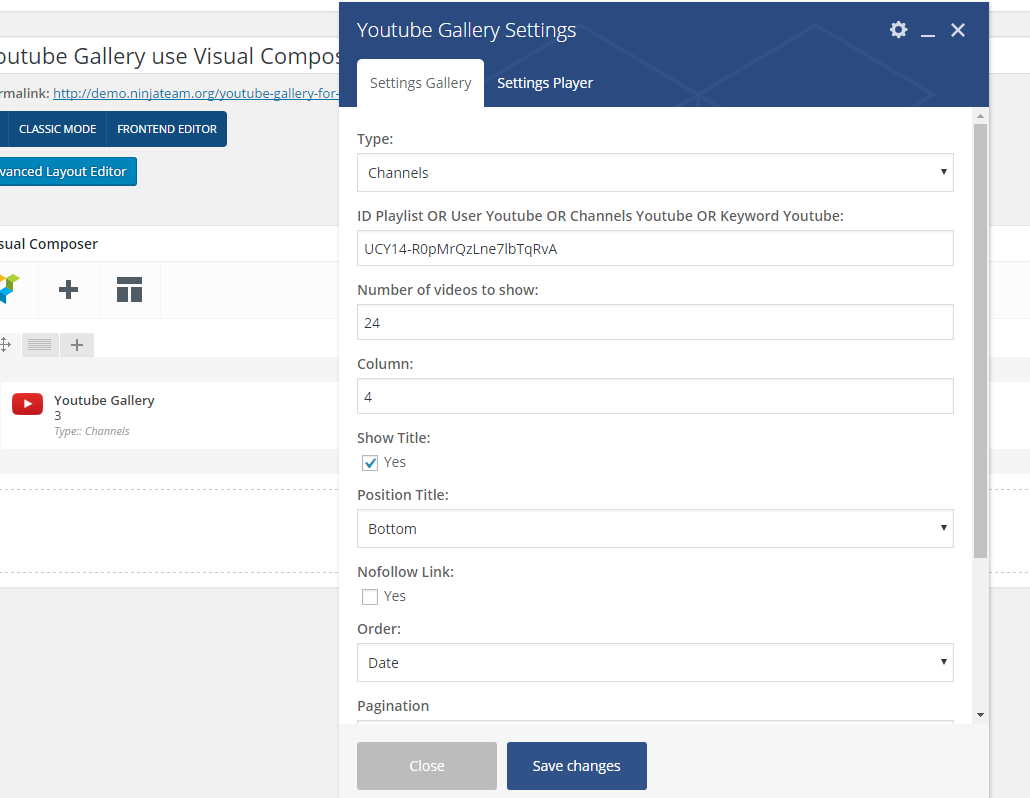This screenshot has width=1030, height=798.
Task: Open the templates layout icon
Action: 129,289
